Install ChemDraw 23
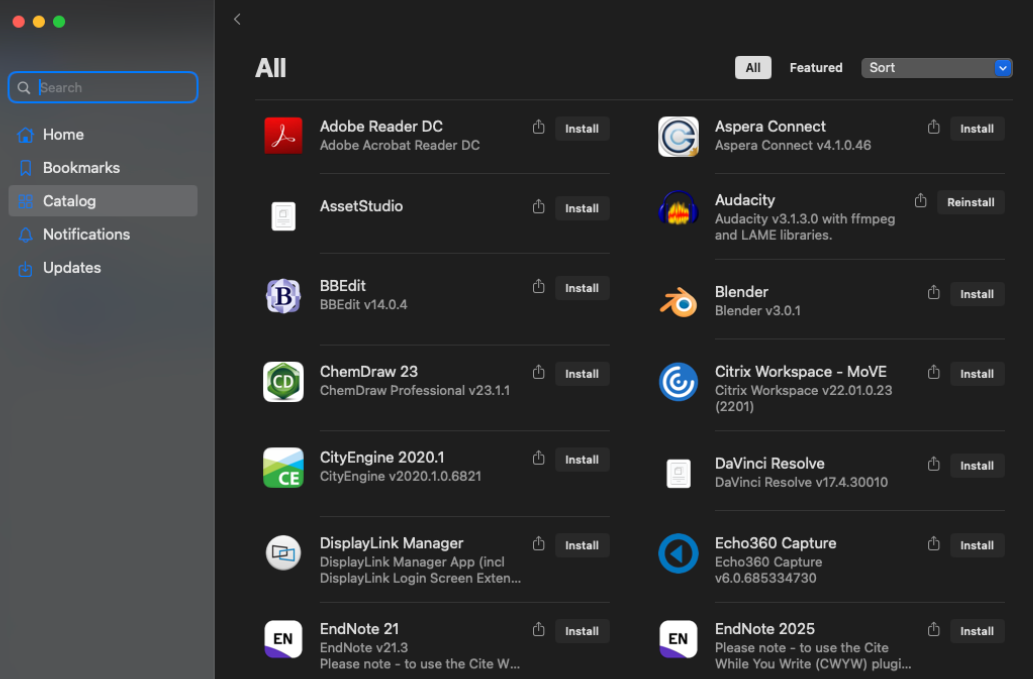 pos(582,373)
